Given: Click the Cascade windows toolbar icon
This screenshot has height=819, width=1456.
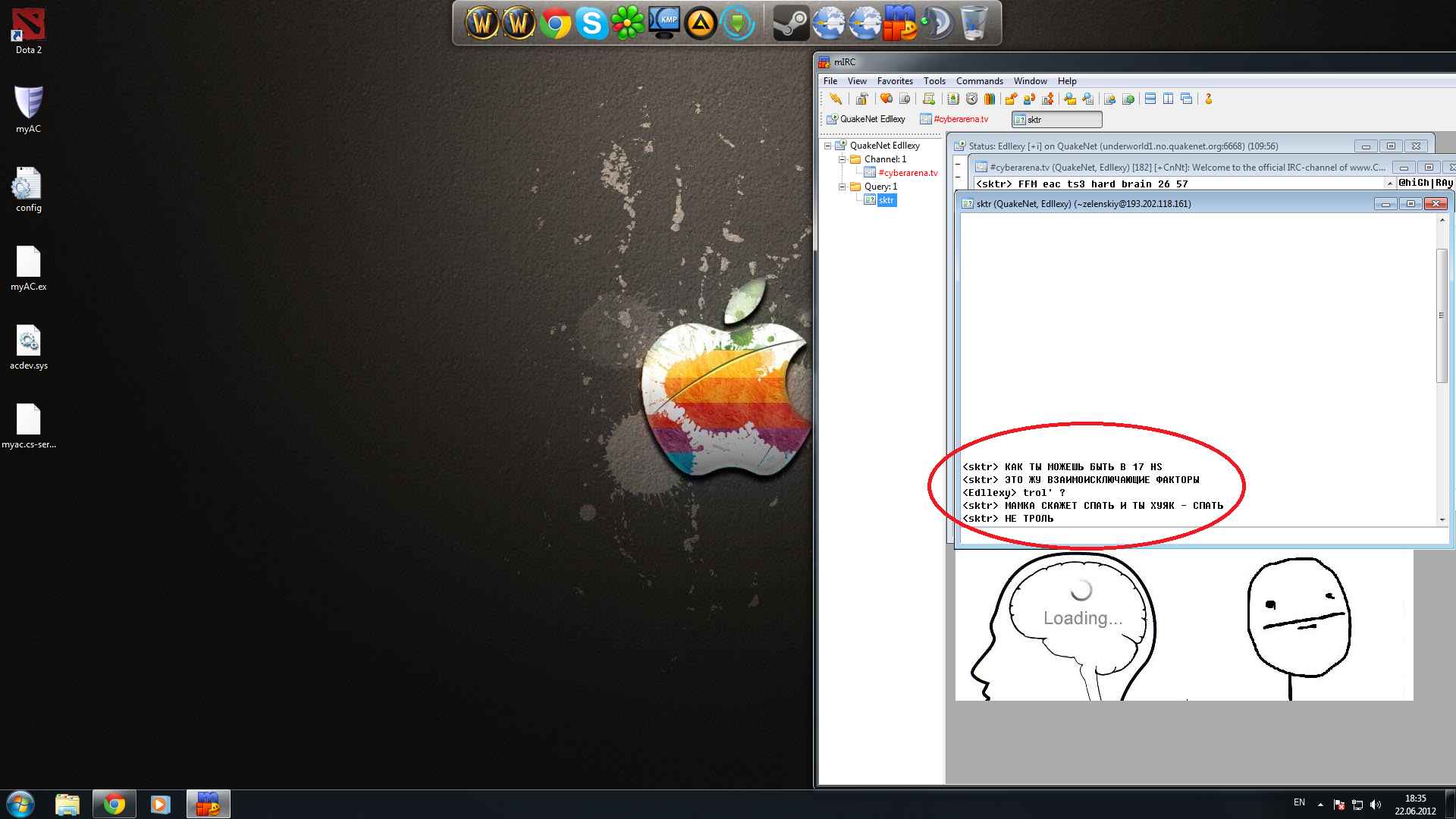Looking at the screenshot, I should [1187, 99].
